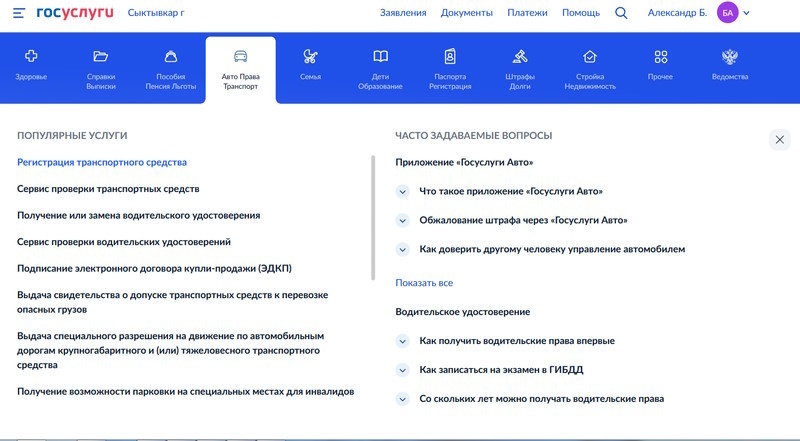The image size is (800, 441).
Task: Click the Приложение «Госуслуги Авто» heading
Action: coord(464,162)
